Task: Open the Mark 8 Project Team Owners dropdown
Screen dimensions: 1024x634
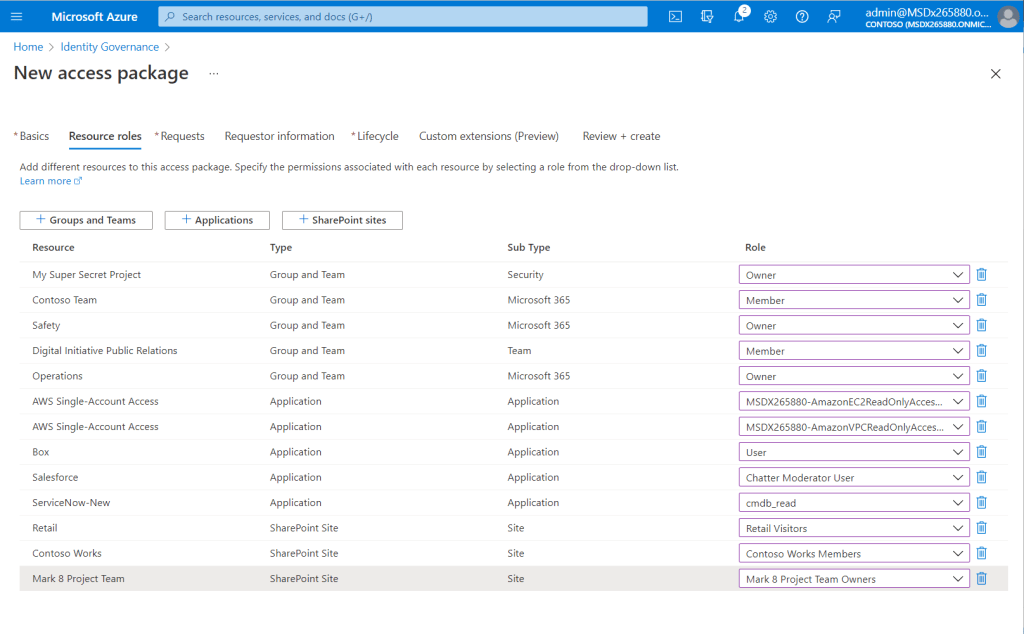Action: tap(854, 579)
